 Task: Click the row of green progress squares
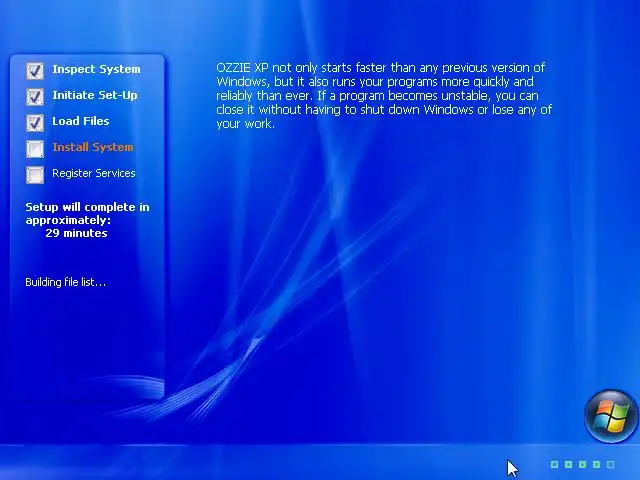point(582,464)
